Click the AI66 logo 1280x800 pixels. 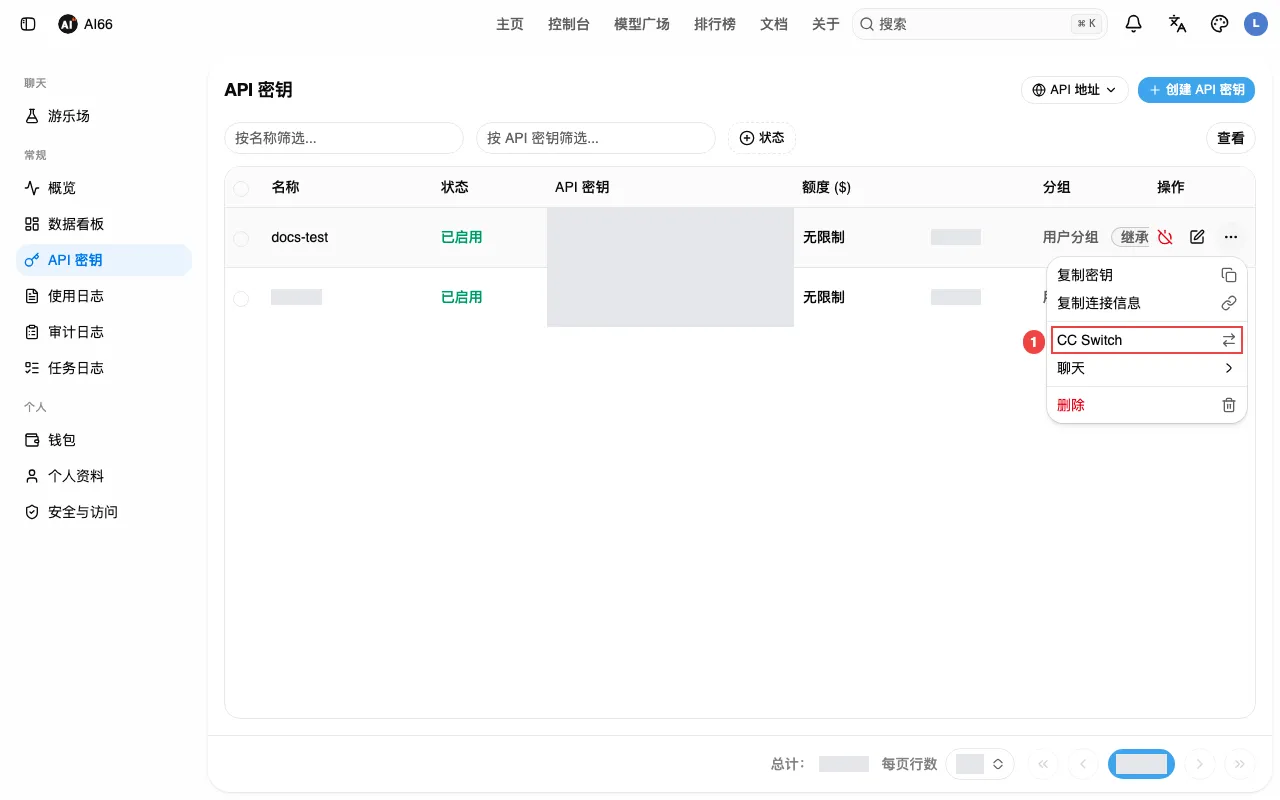[85, 24]
